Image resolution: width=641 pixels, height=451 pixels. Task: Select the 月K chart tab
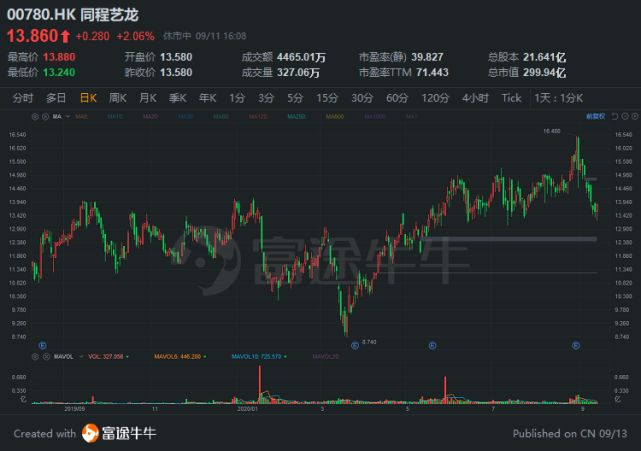[148, 98]
